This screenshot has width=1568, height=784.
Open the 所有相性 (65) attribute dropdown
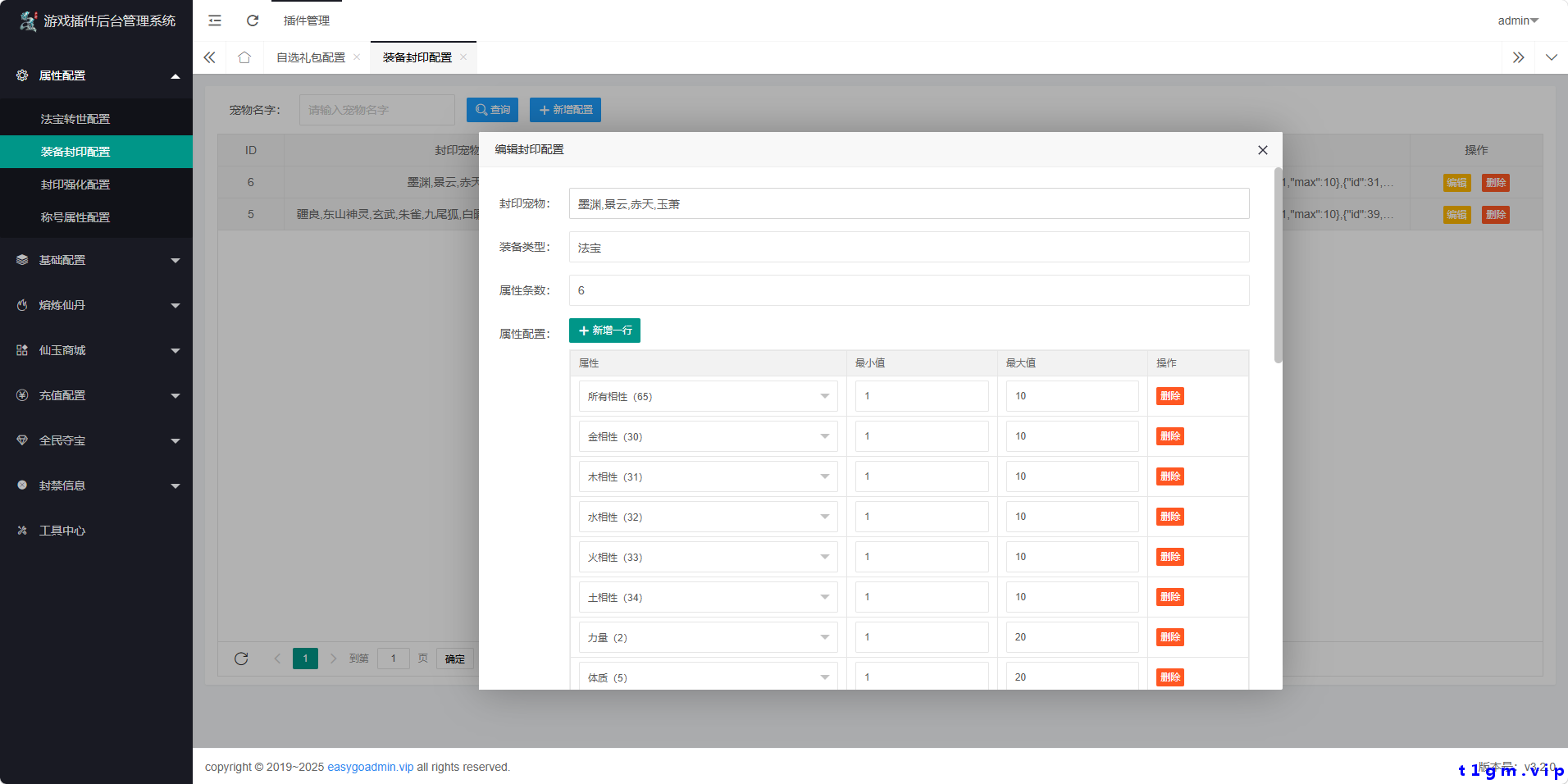click(x=707, y=396)
